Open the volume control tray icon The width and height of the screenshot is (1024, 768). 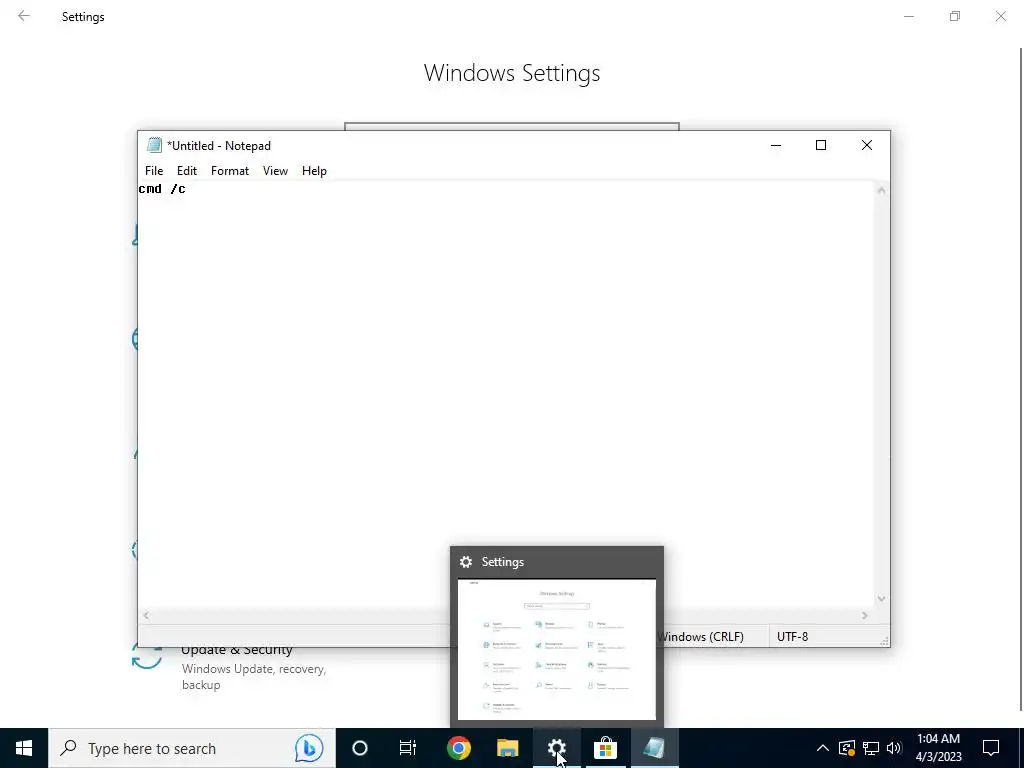pos(894,748)
